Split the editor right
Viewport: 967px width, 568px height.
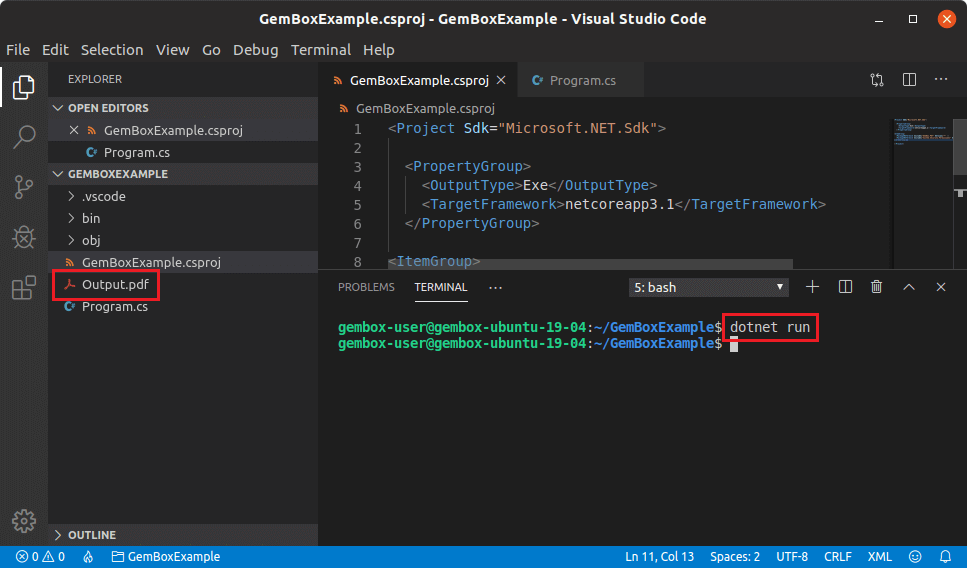[x=909, y=80]
